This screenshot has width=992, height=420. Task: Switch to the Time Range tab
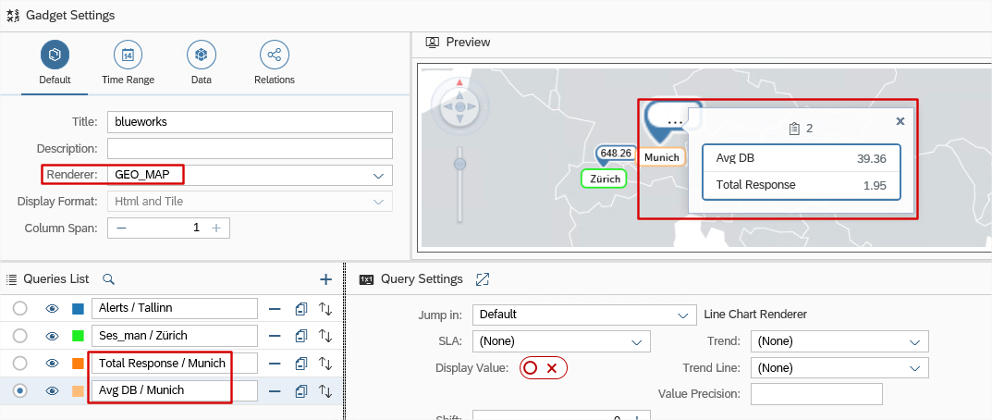[127, 62]
